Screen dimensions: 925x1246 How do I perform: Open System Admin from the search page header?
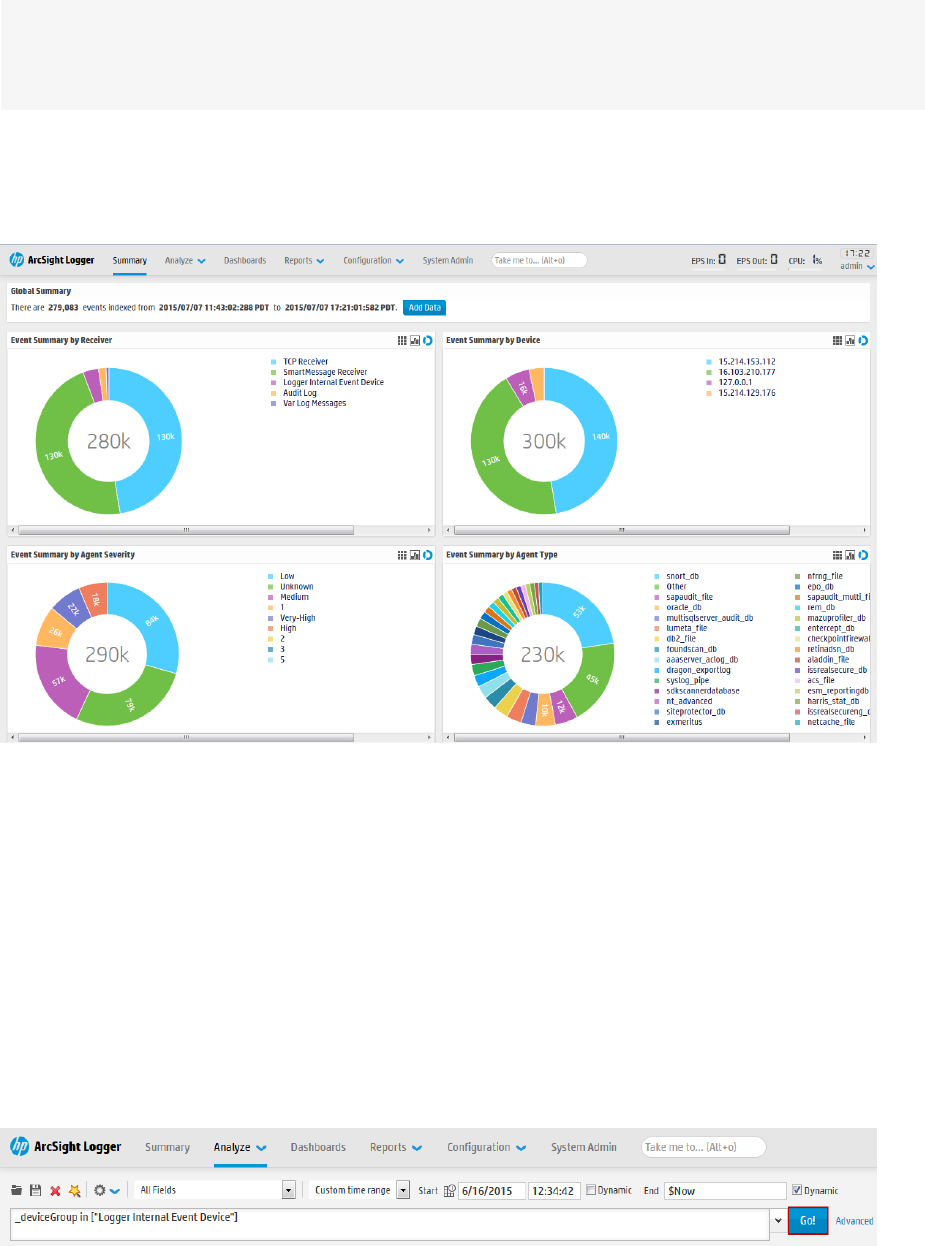[584, 1147]
